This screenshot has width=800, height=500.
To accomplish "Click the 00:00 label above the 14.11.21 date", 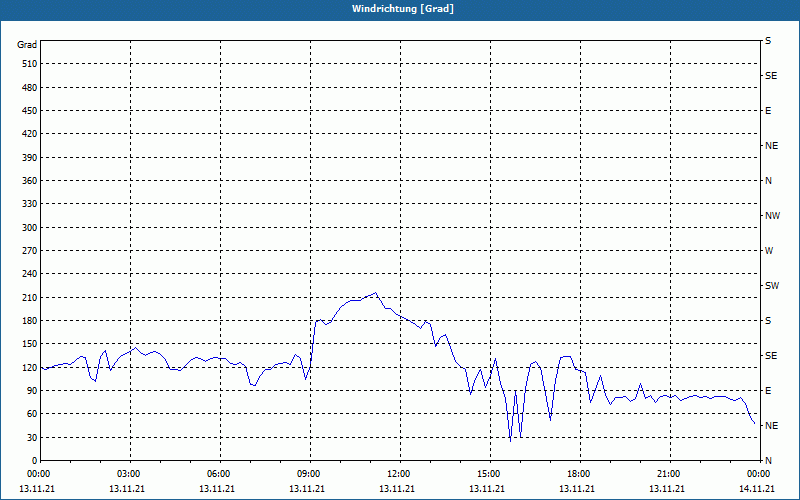I will coord(759,474).
